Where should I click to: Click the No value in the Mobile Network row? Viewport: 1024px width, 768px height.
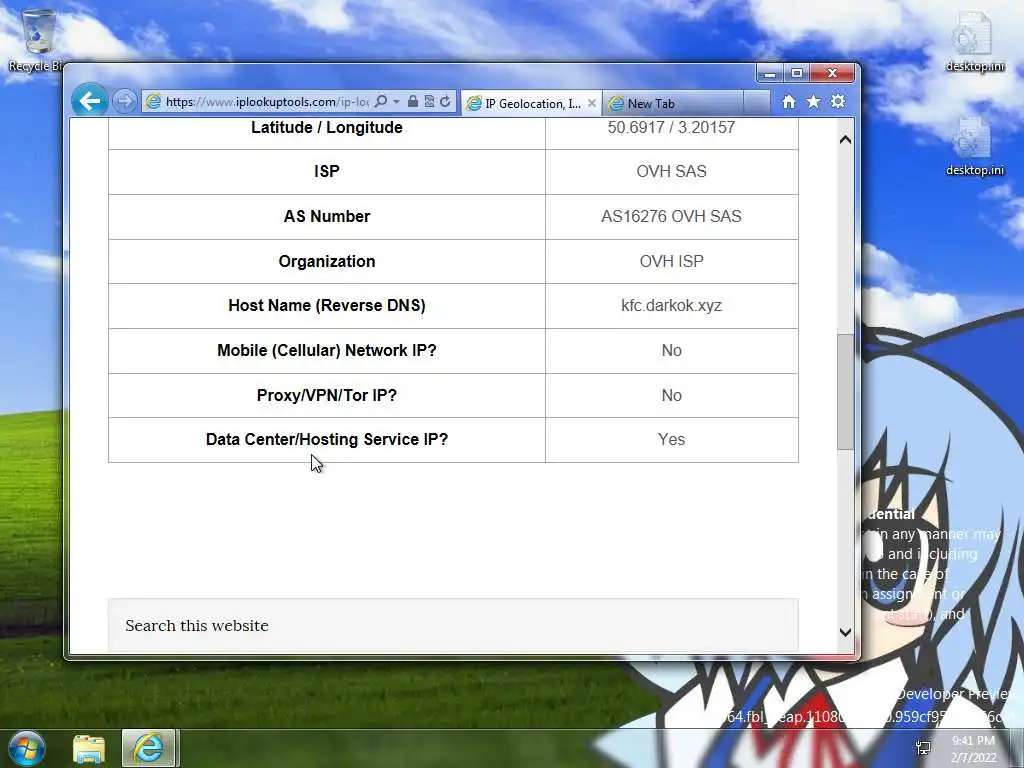click(x=671, y=350)
